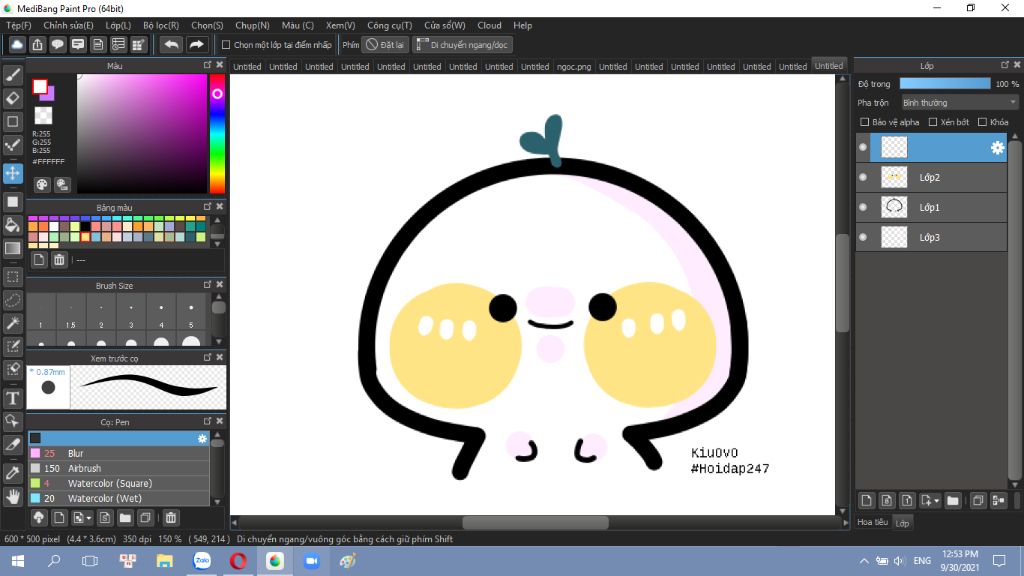Viewport: 1024px width, 576px height.
Task: Undock the Bảng màu palette panel
Action: tap(208, 207)
